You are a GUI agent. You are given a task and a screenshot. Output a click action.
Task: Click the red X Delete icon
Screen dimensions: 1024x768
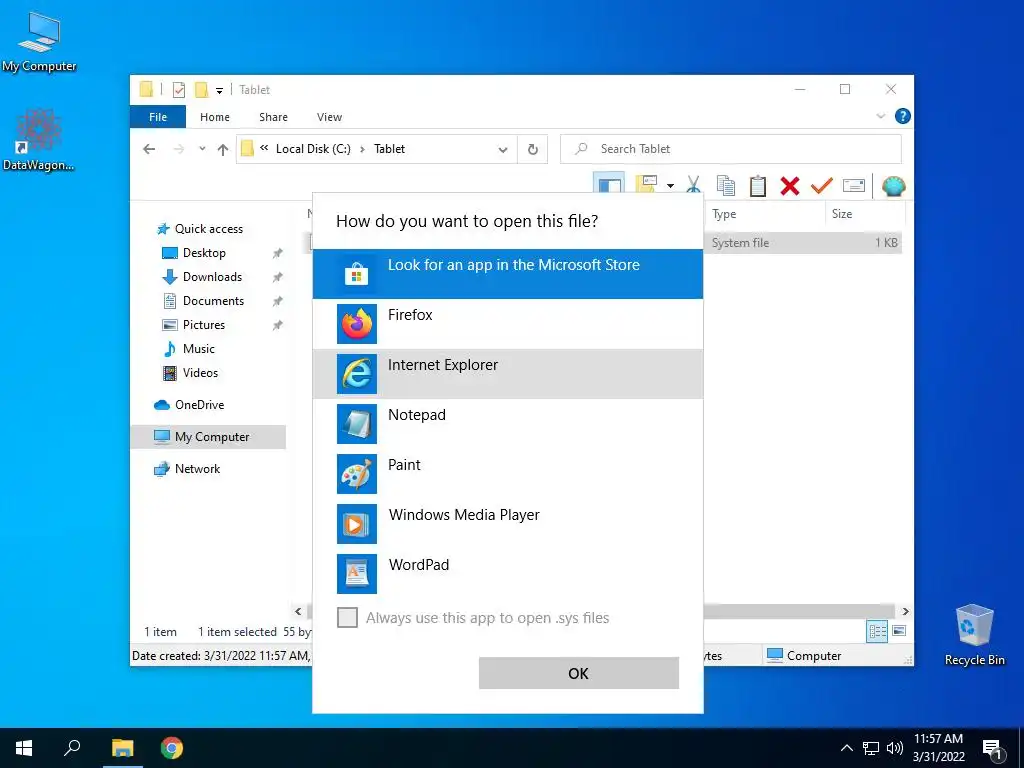[790, 185]
